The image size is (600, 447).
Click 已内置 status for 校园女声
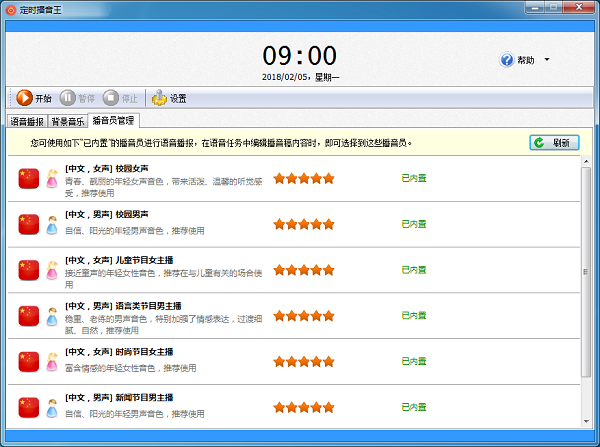click(x=414, y=178)
